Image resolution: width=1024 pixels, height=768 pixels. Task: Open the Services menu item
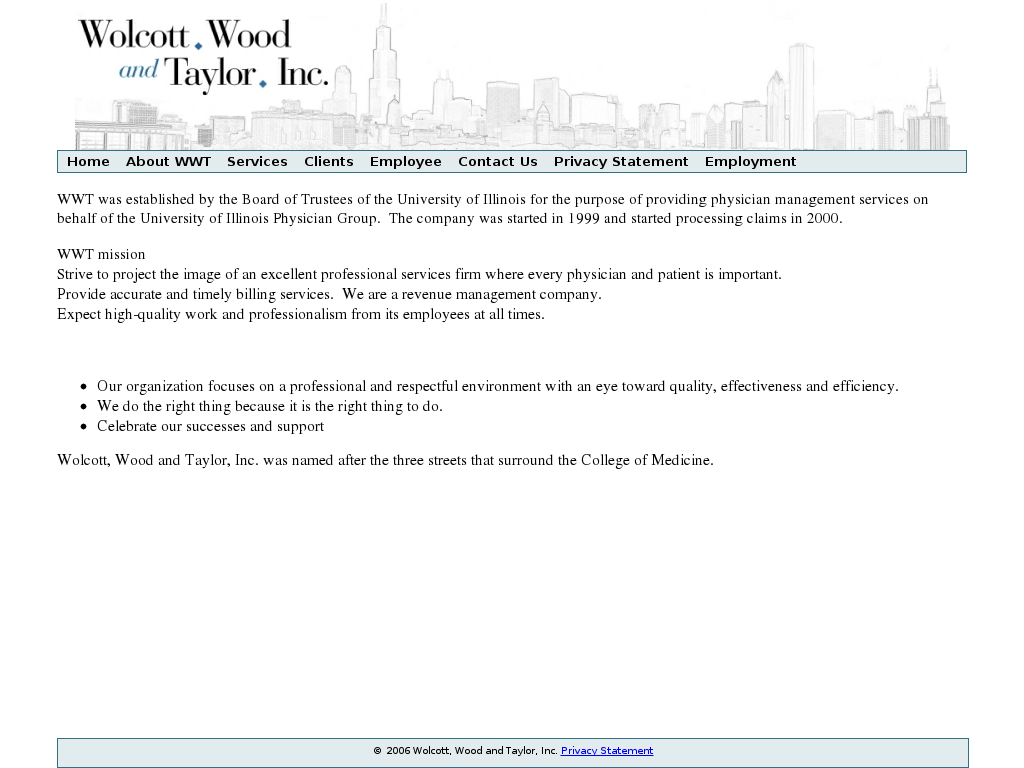(x=257, y=161)
